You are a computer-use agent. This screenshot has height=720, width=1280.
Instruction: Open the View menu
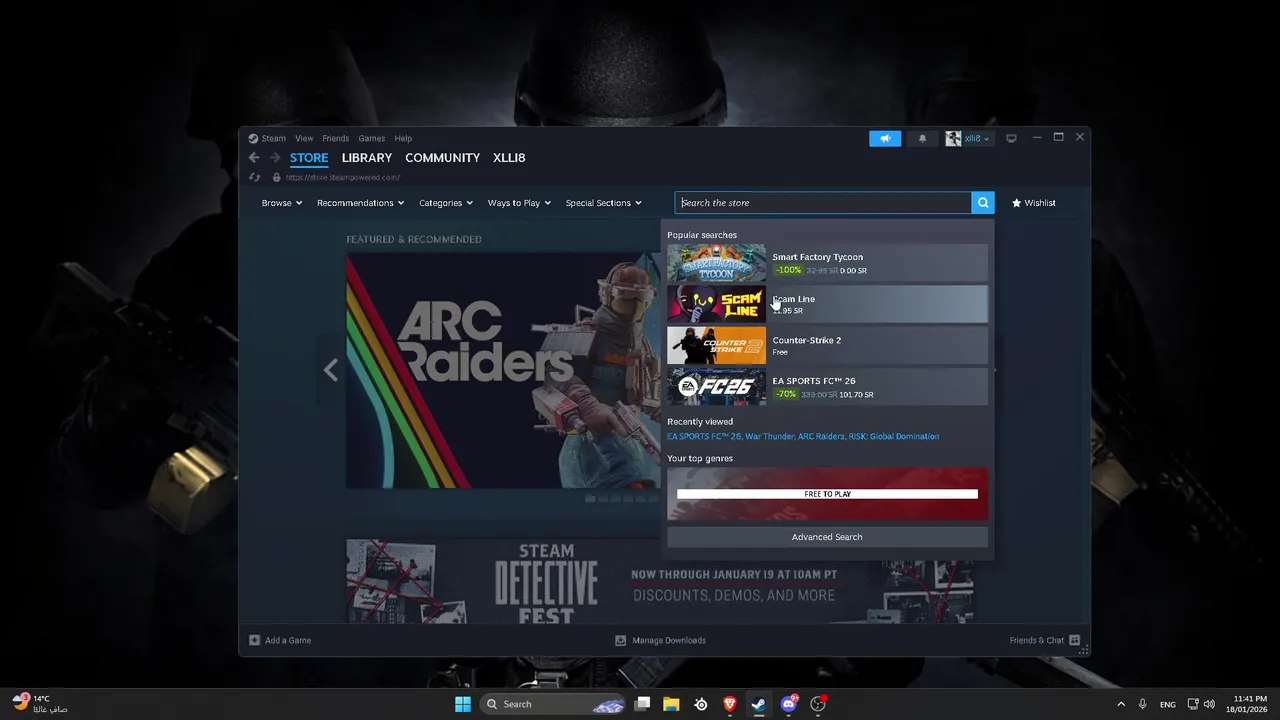coord(304,139)
